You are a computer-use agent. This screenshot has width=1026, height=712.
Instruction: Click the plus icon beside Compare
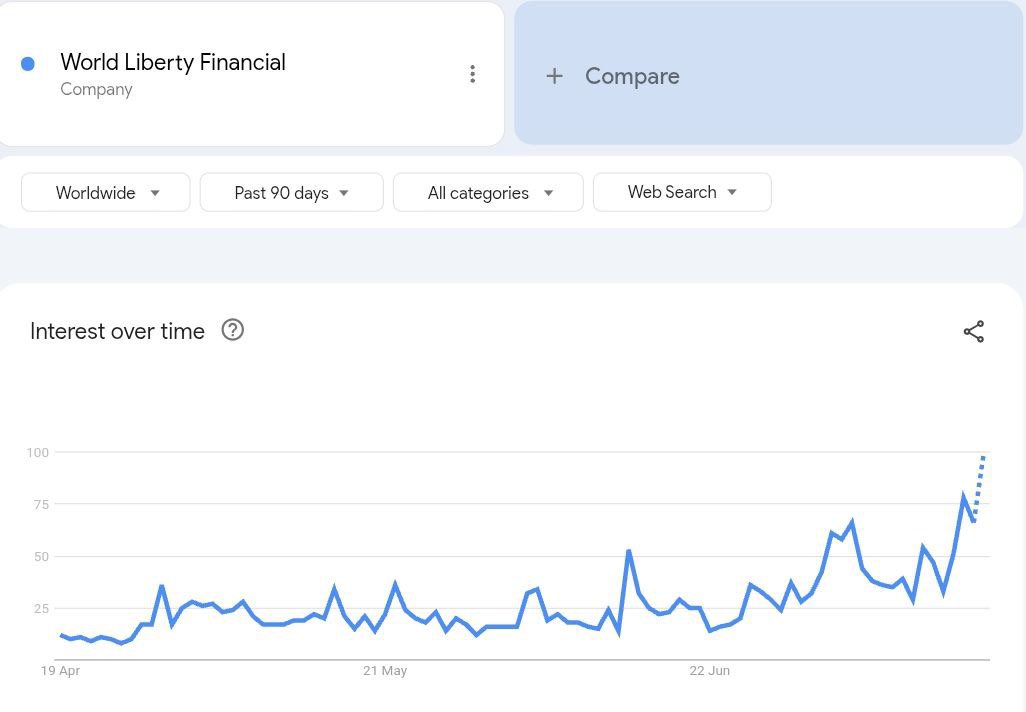(x=554, y=76)
